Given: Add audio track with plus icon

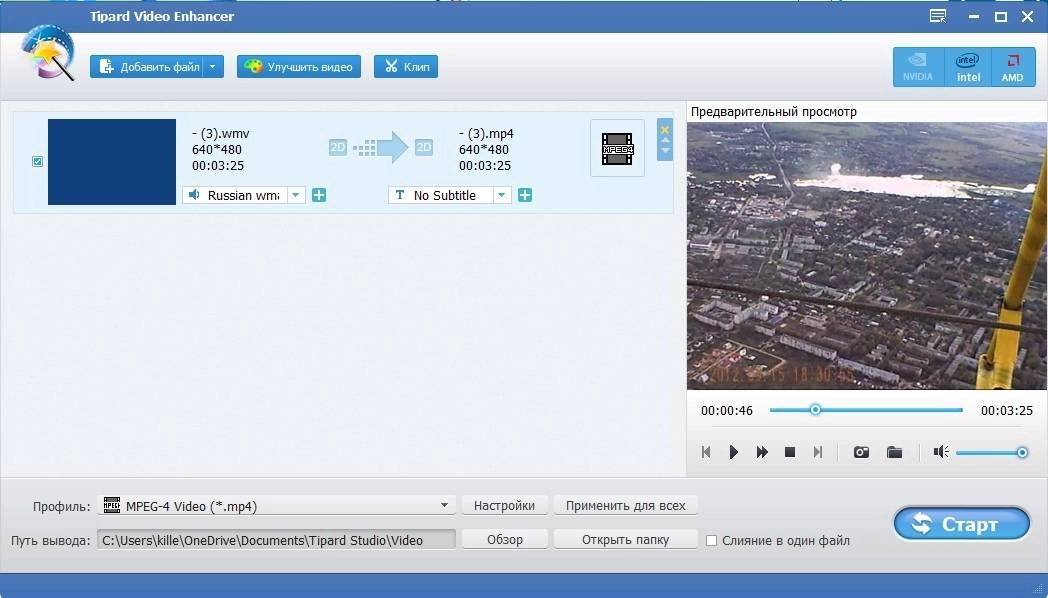Looking at the screenshot, I should 319,195.
